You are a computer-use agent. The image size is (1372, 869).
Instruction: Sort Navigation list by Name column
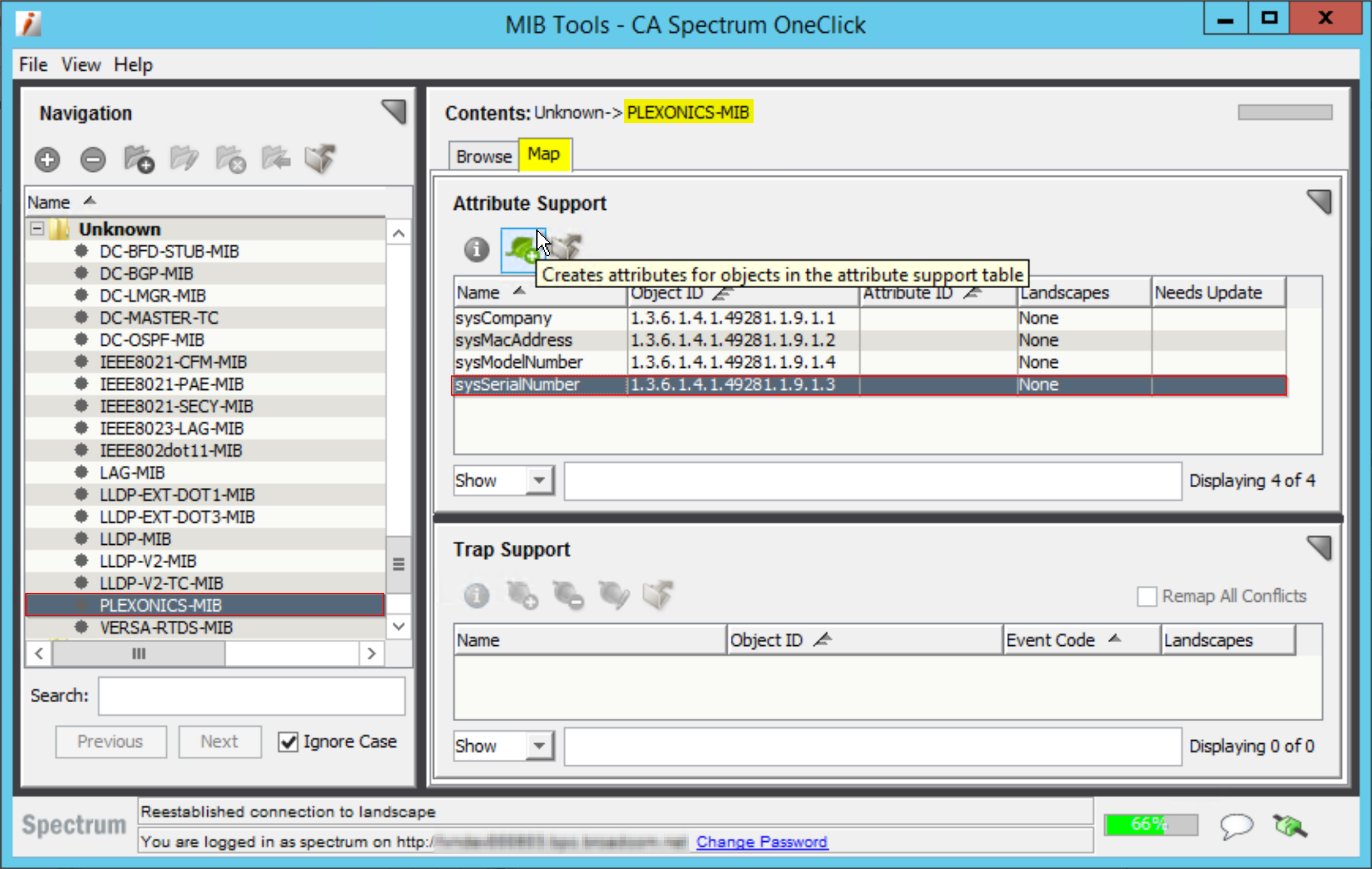tap(205, 202)
